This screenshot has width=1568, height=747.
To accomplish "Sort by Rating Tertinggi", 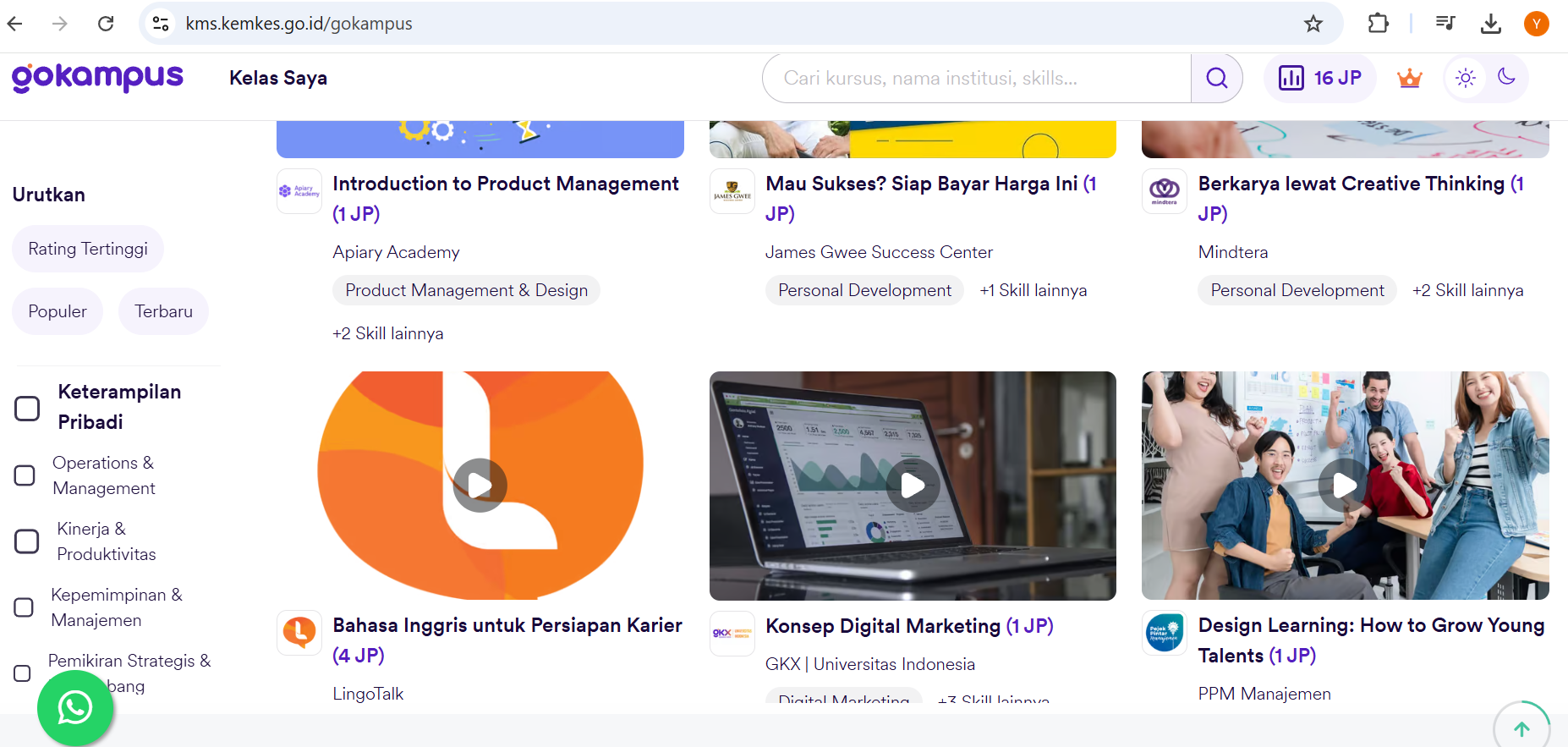I will click(x=88, y=249).
